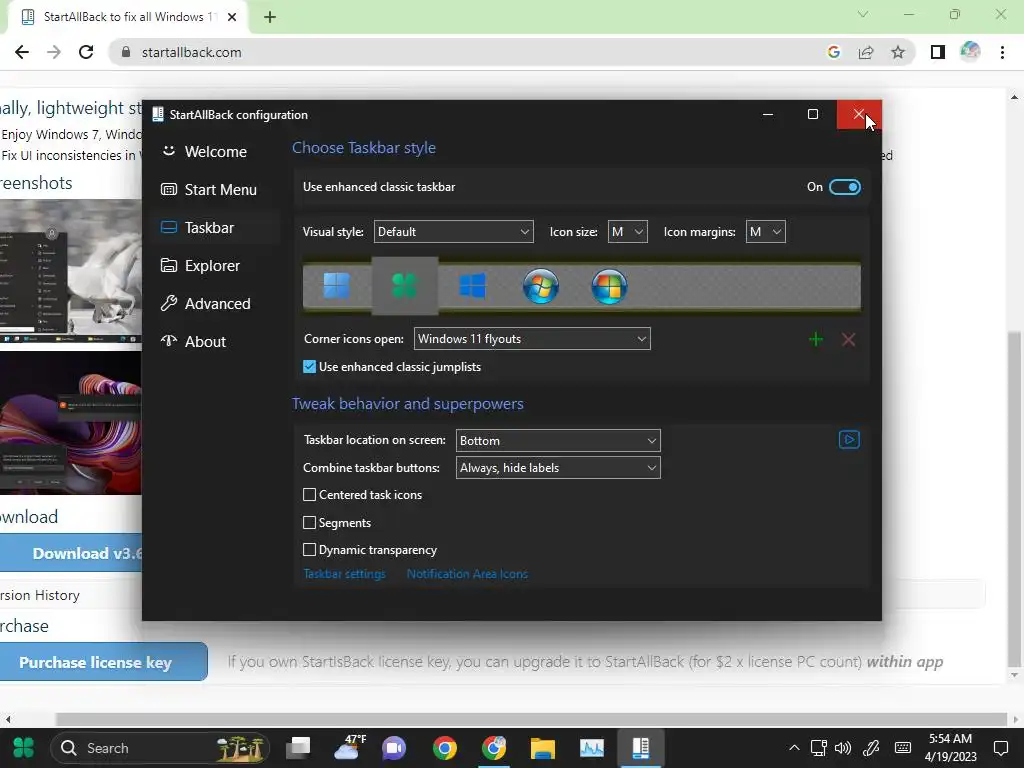Show hidden tray icons chevron
Screen dimensions: 1024x768
click(794, 748)
